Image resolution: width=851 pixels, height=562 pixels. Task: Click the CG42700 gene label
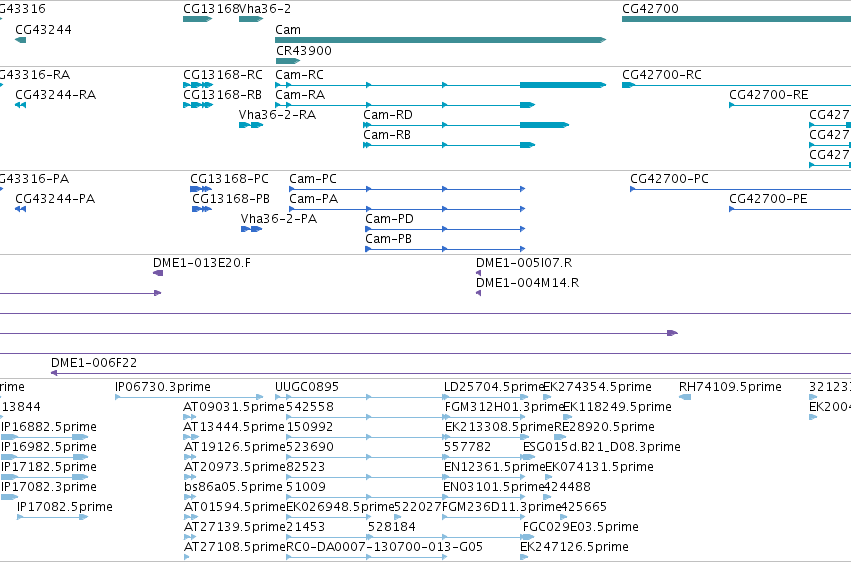click(x=650, y=9)
